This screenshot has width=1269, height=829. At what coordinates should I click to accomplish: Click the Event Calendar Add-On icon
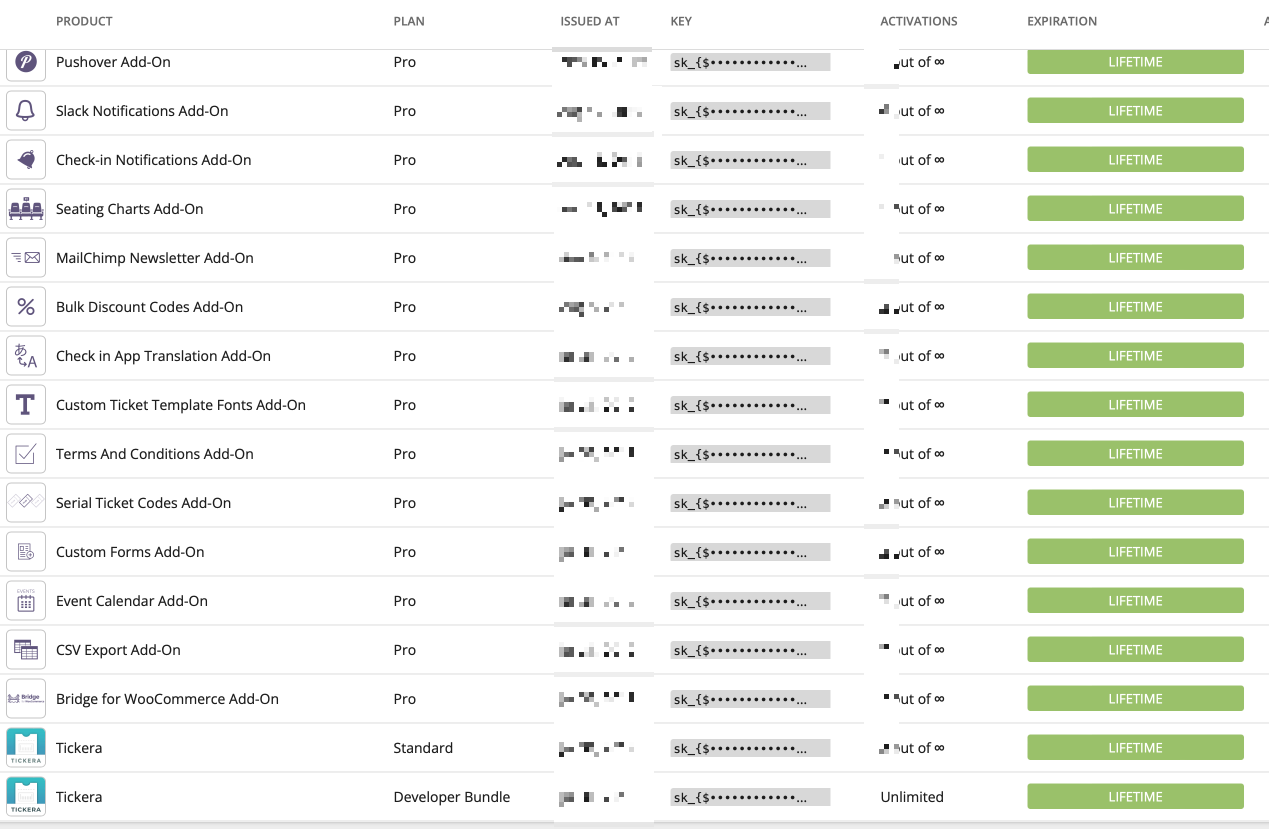[x=26, y=601]
